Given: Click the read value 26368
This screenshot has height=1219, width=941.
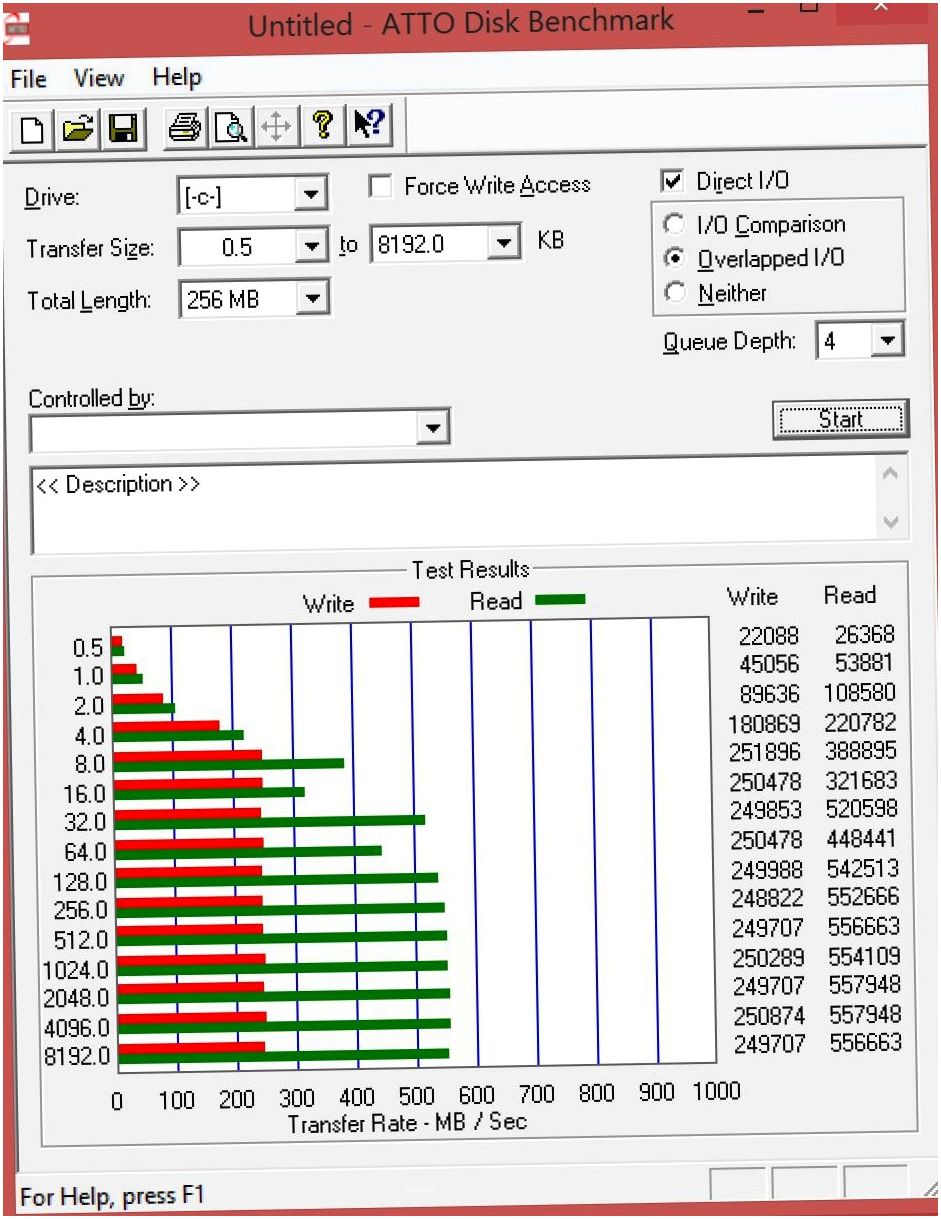Looking at the screenshot, I should [865, 634].
